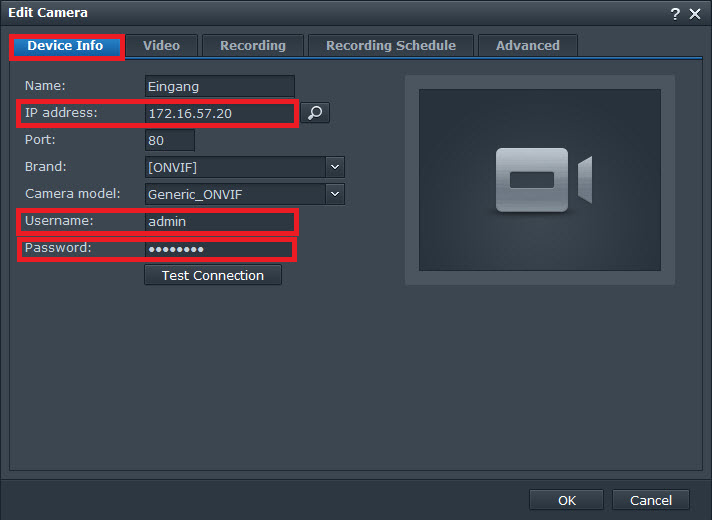Select the Username field with admin
The image size is (712, 520).
click(220, 222)
